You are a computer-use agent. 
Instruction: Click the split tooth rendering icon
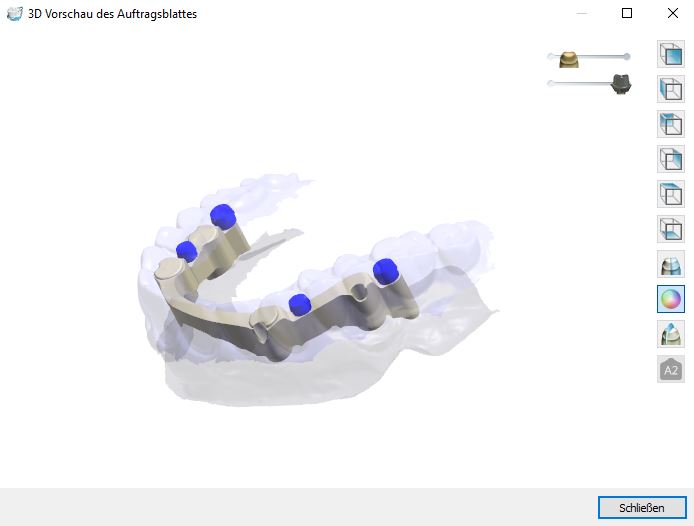coord(671,264)
